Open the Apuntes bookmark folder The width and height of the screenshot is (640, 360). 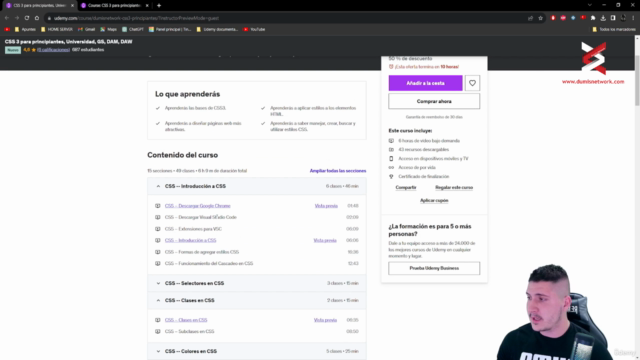[25, 29]
